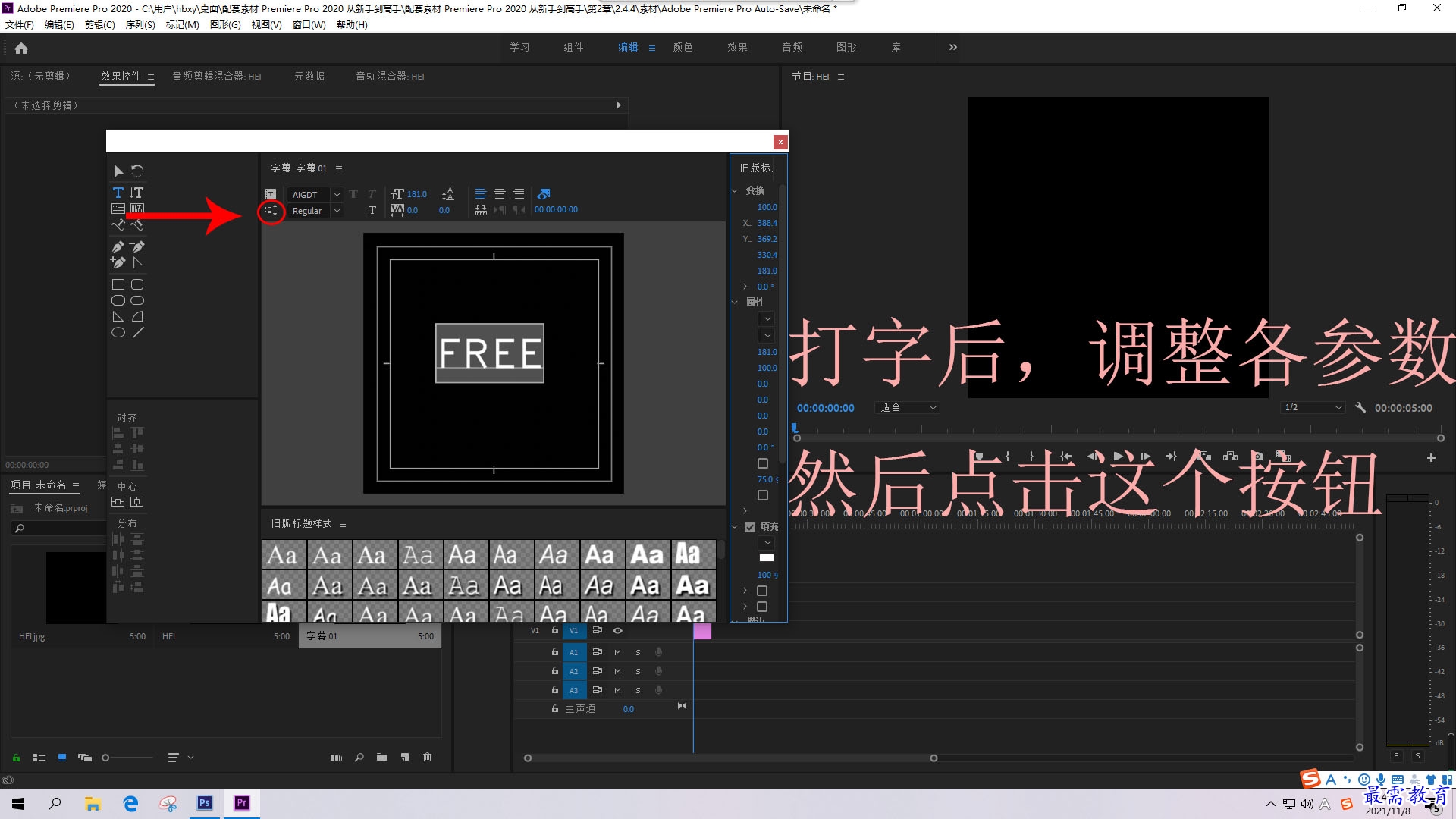
Task: Select the Rounded Corner Rectangle tool
Action: pos(137,284)
